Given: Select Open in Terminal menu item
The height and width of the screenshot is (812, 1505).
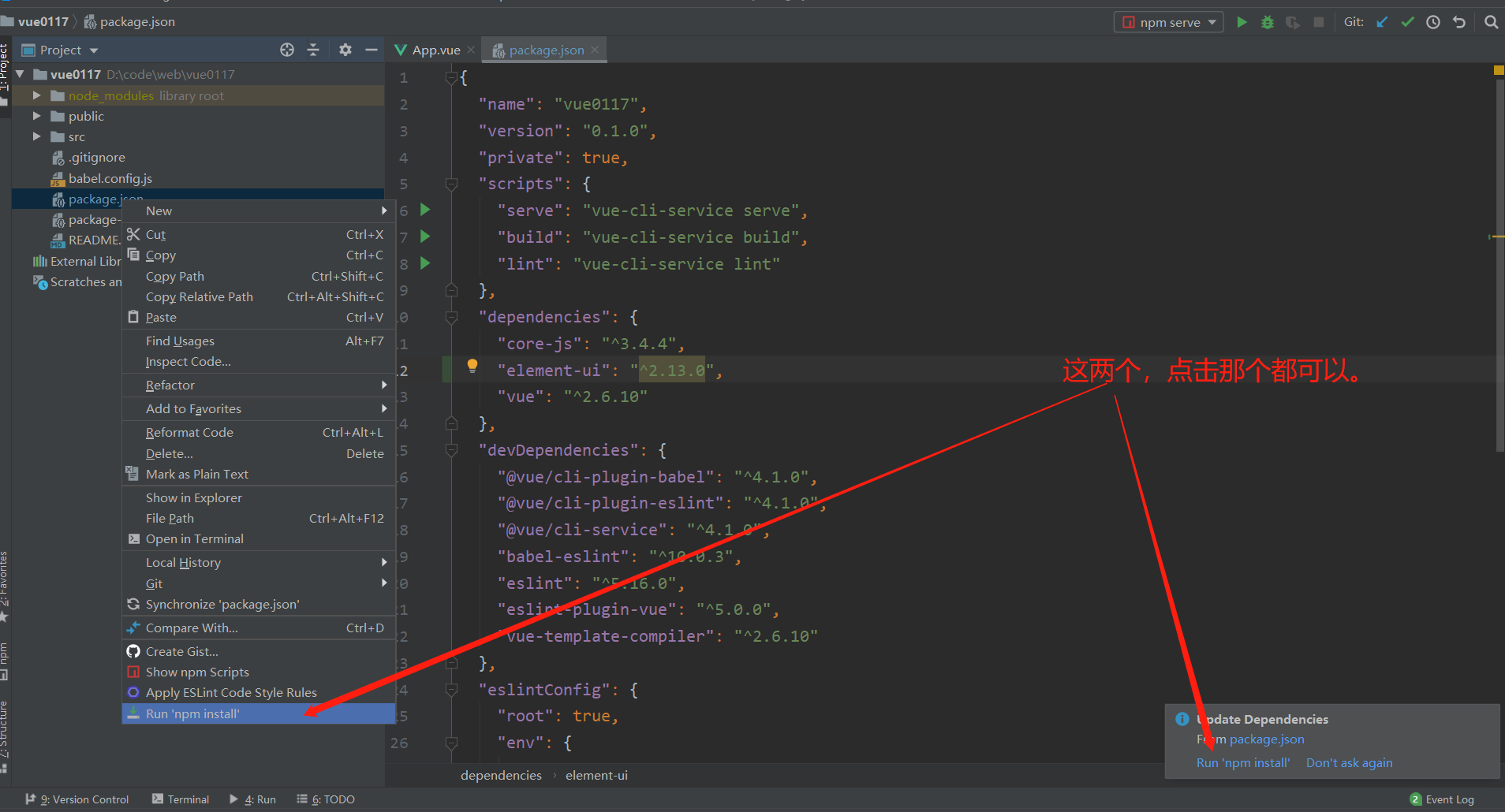Looking at the screenshot, I should click(x=259, y=538).
